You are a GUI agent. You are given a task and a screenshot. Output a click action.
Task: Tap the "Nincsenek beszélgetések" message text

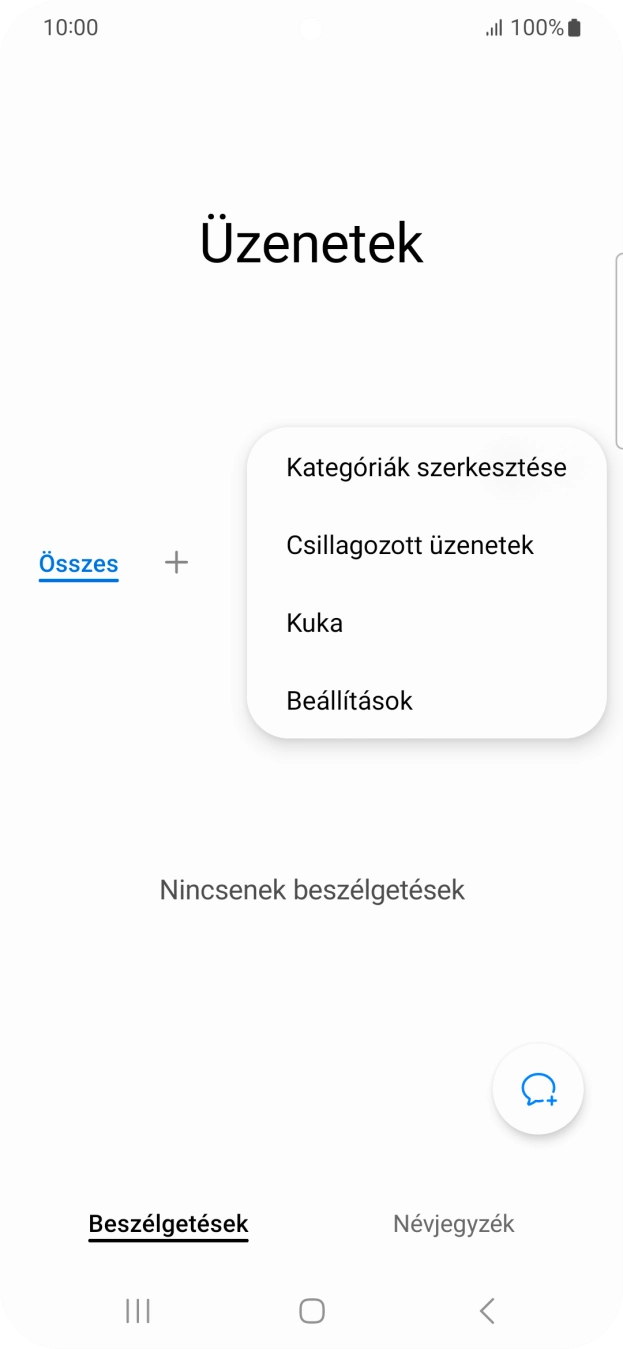click(x=311, y=889)
